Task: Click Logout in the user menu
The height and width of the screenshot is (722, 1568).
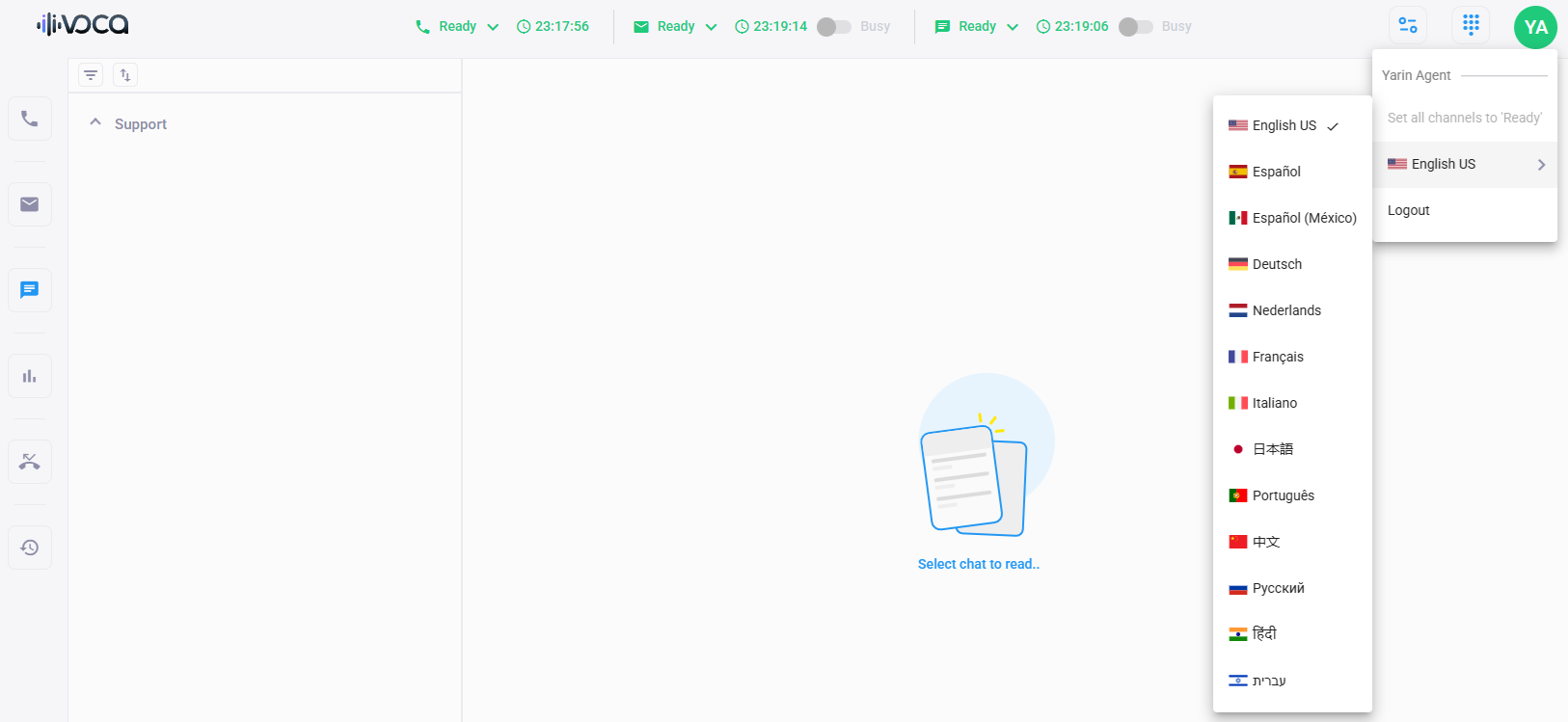Action: coord(1409,210)
